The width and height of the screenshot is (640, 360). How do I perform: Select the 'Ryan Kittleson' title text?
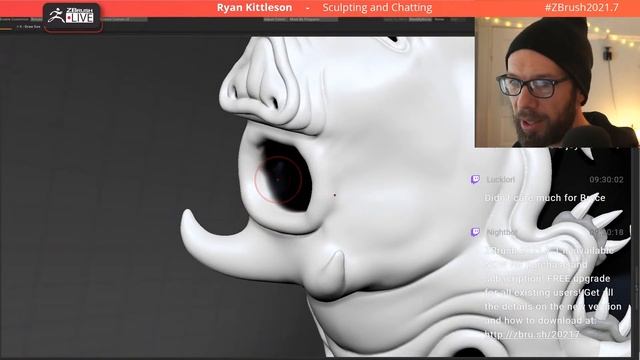pos(254,8)
